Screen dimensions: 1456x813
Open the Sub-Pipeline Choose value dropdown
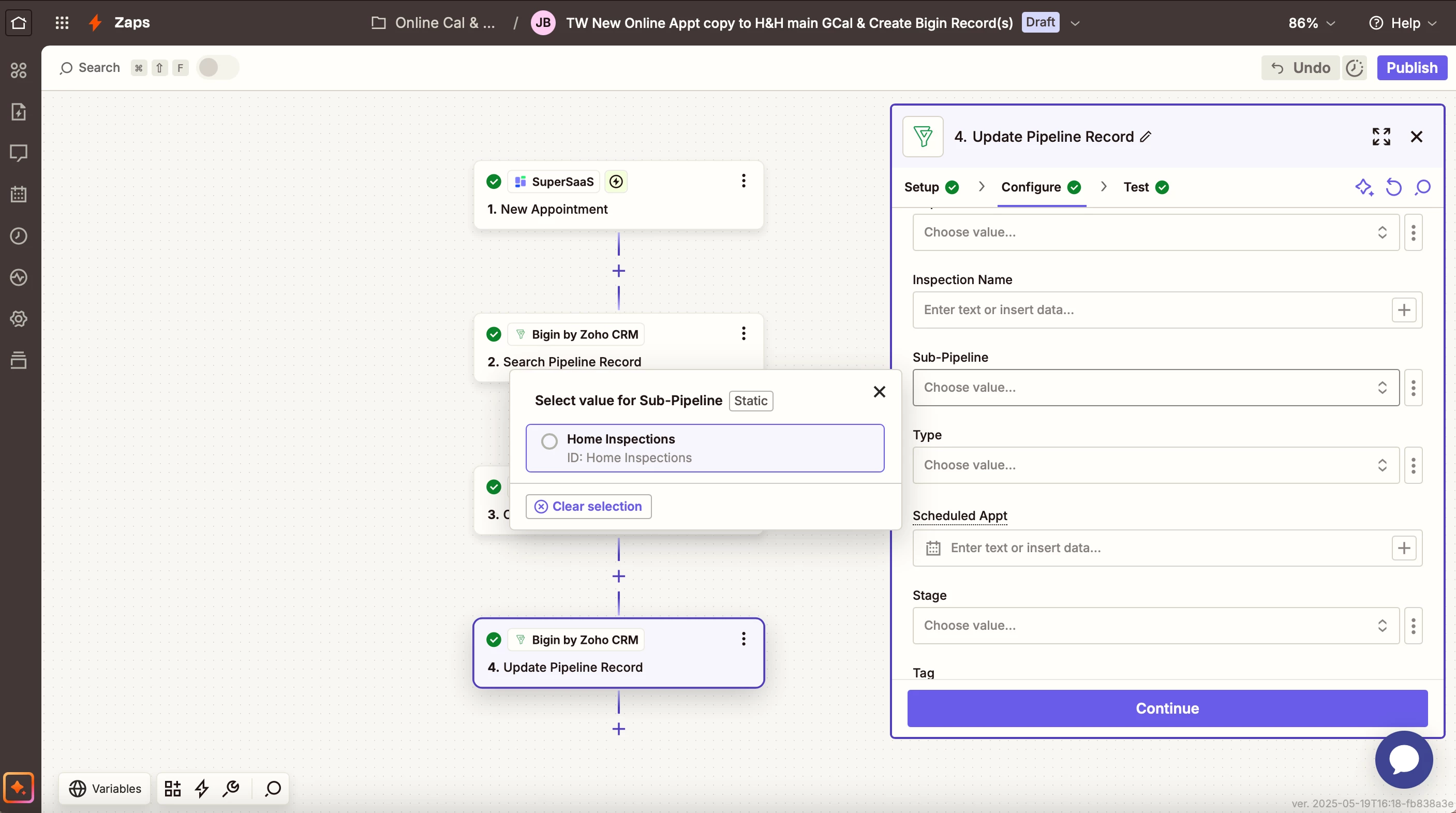tap(1155, 387)
